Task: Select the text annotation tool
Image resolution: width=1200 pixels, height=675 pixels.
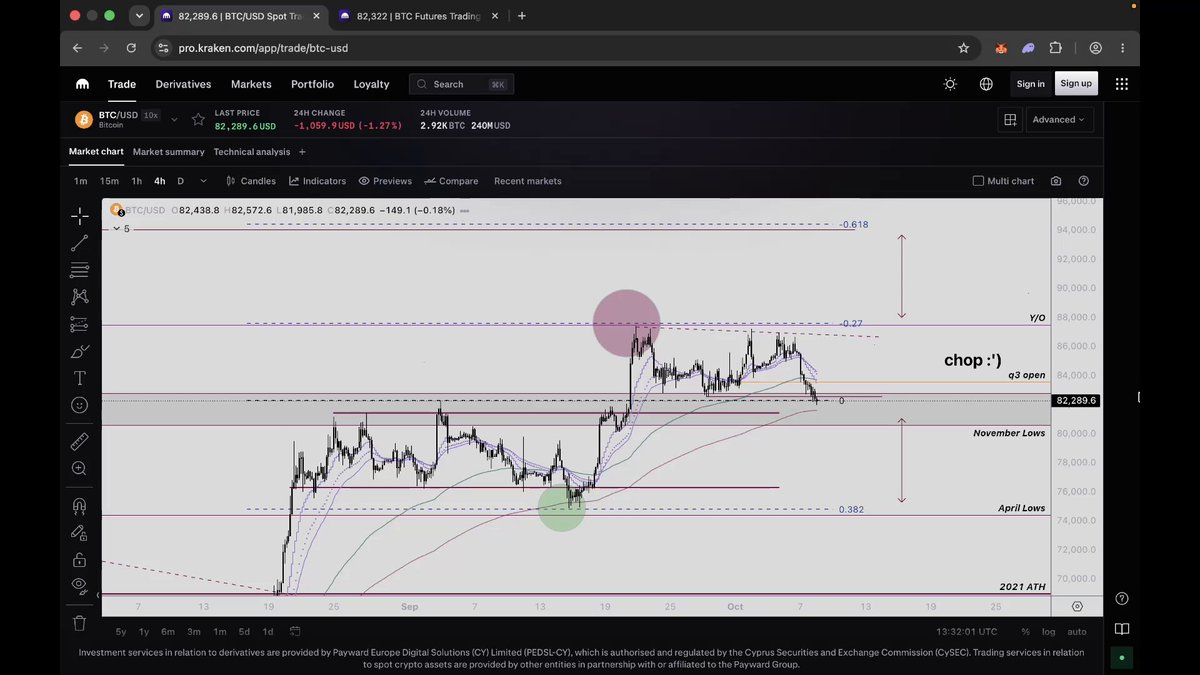Action: pos(79,378)
